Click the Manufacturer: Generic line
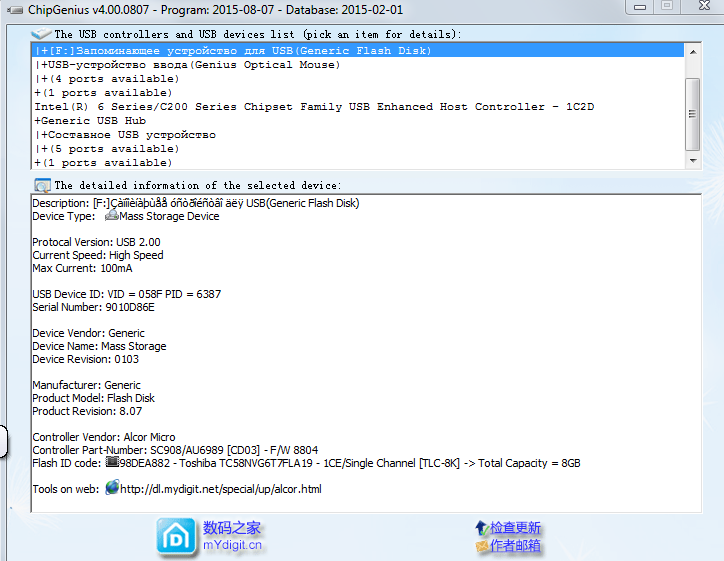724x561 pixels. point(86,385)
